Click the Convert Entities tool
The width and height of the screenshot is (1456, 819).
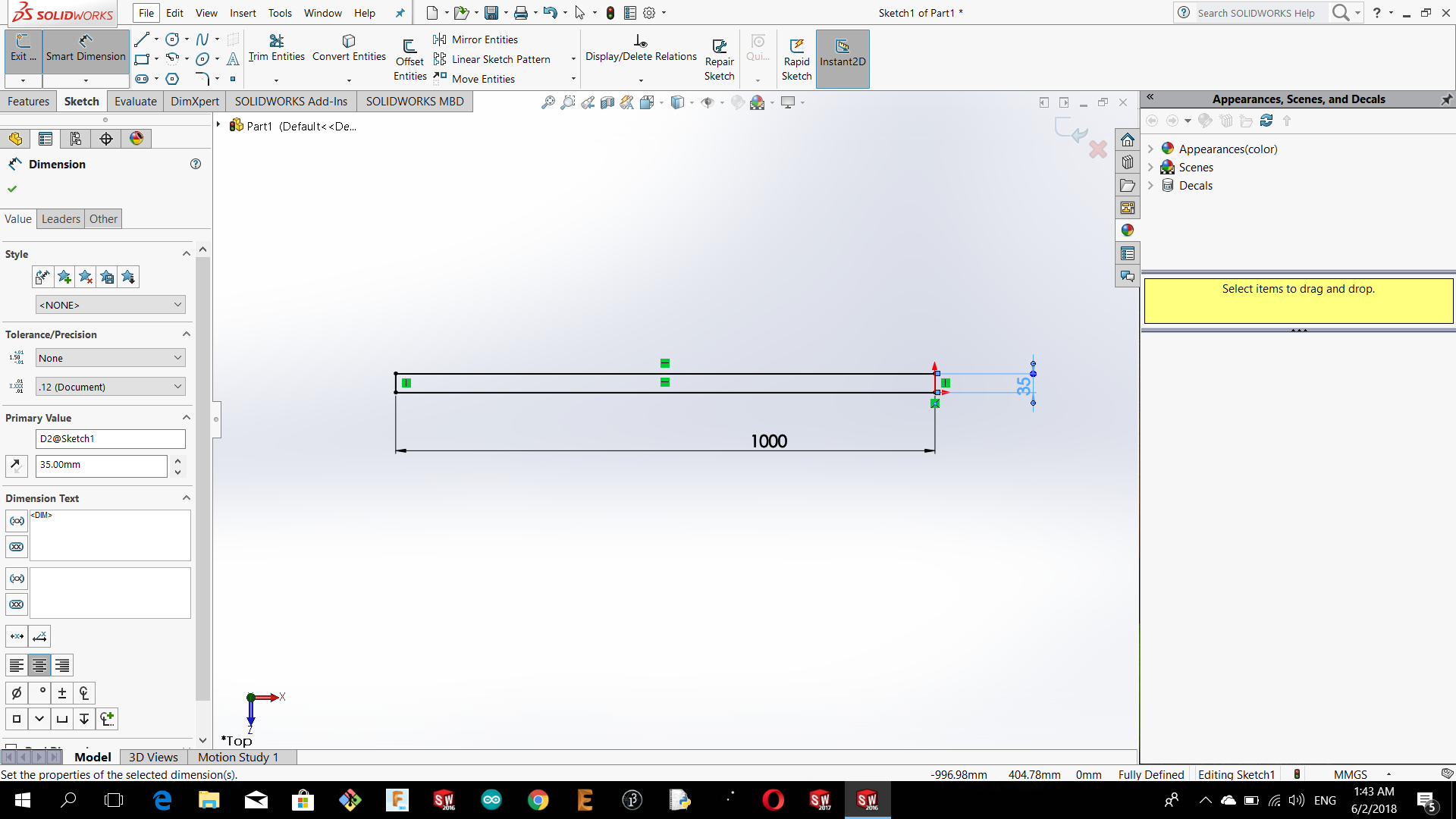point(349,48)
